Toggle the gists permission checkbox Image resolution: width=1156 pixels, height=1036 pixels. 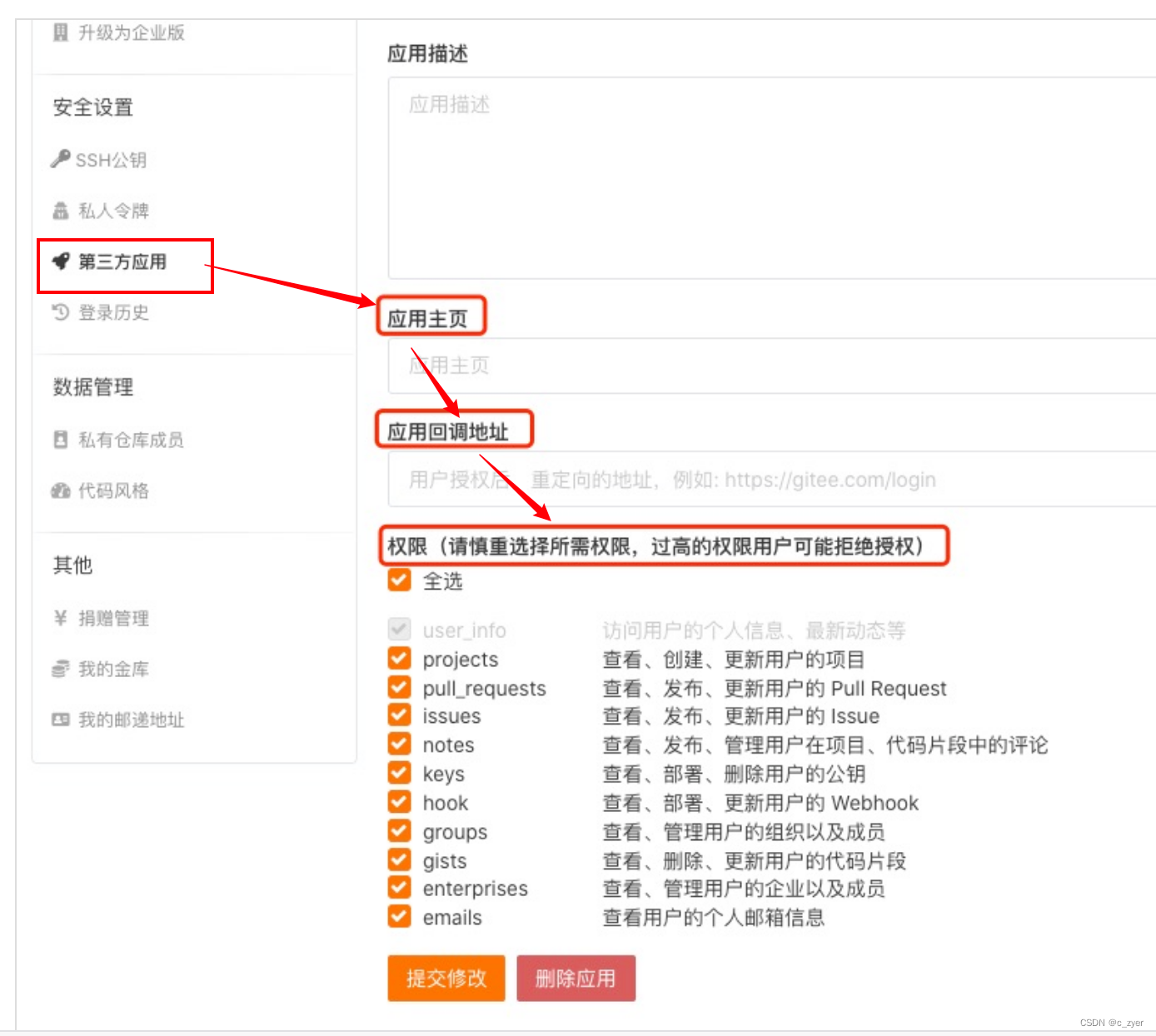point(400,859)
